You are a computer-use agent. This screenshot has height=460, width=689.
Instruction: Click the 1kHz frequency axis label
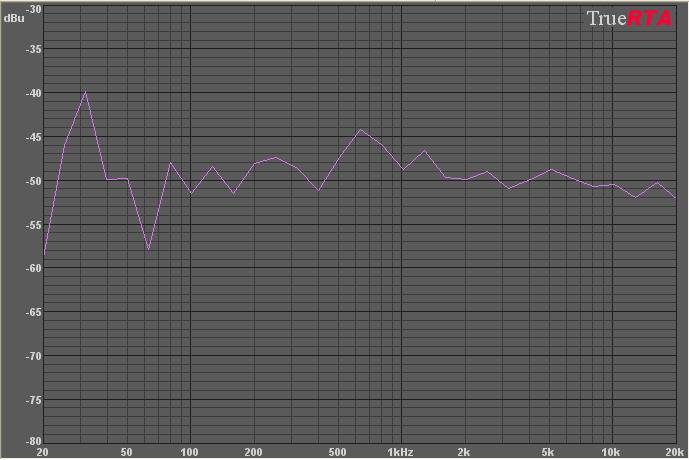(x=400, y=452)
